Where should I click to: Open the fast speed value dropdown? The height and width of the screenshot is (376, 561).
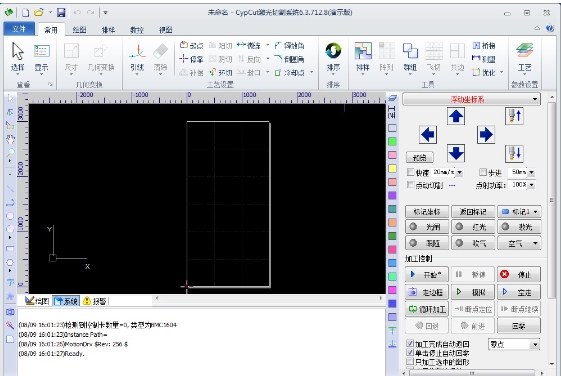(x=460, y=172)
